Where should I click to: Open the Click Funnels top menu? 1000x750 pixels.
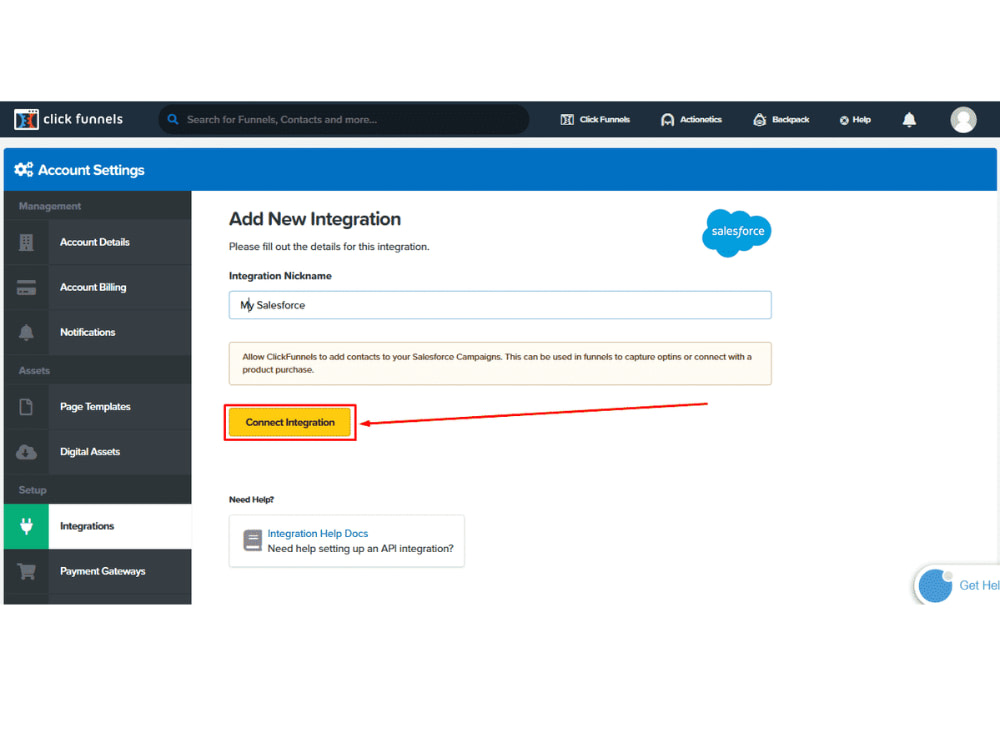[x=594, y=119]
